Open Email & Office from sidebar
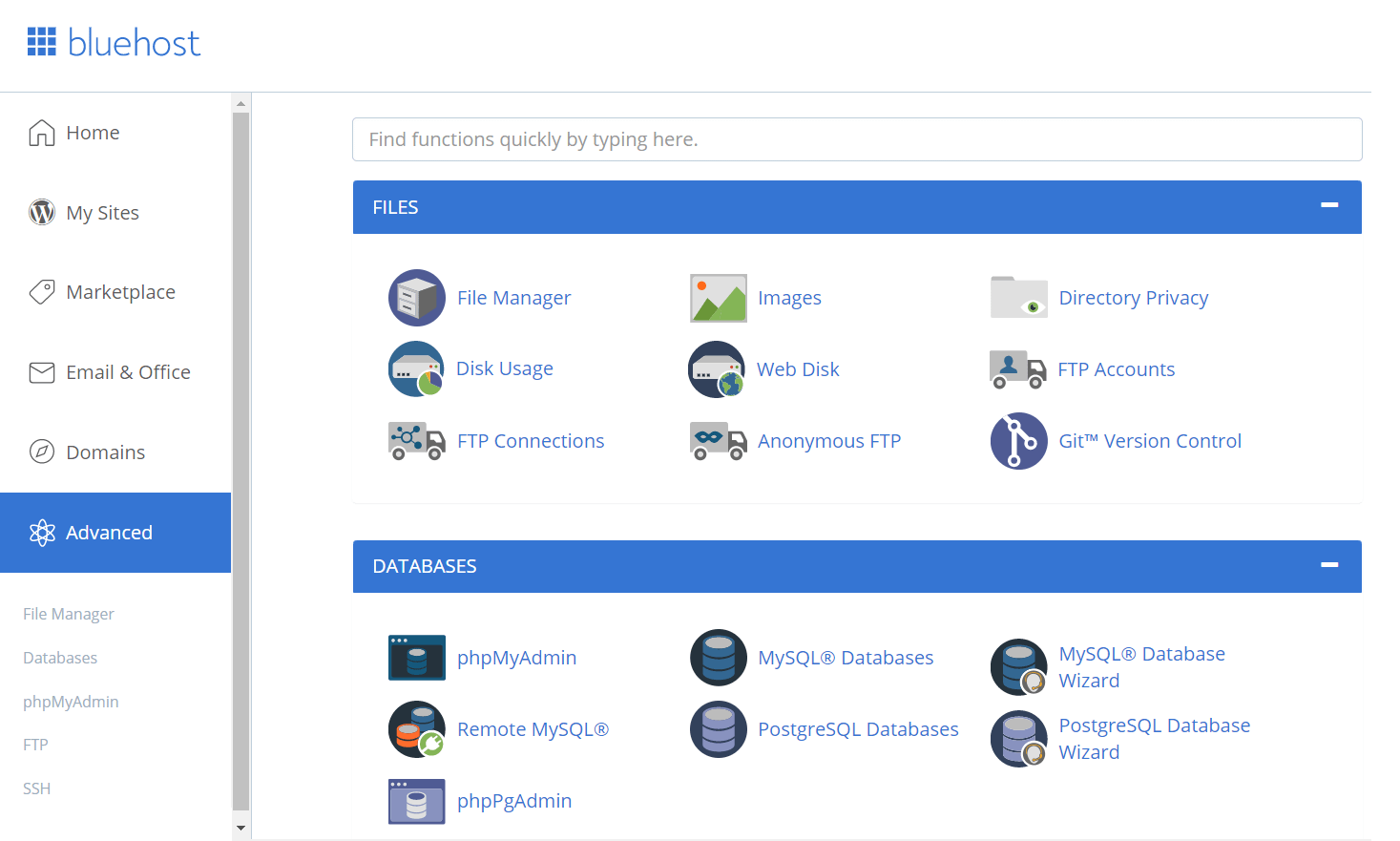This screenshot has height=841, width=1400. pyautogui.click(x=127, y=372)
